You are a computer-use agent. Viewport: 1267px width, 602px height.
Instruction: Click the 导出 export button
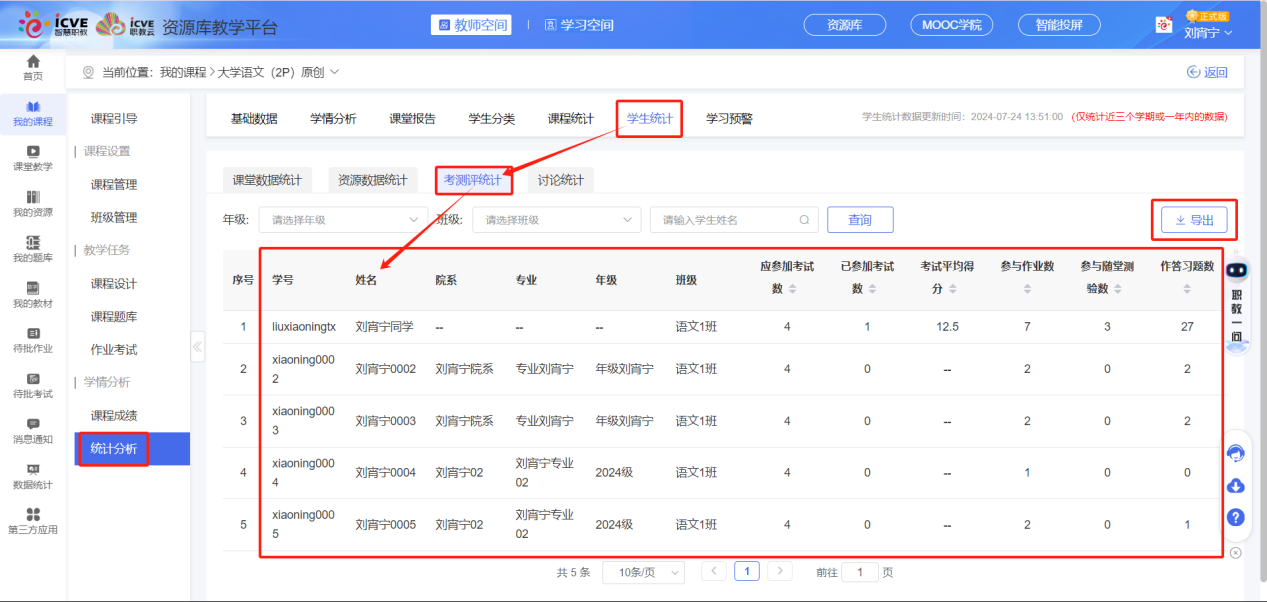(1194, 221)
